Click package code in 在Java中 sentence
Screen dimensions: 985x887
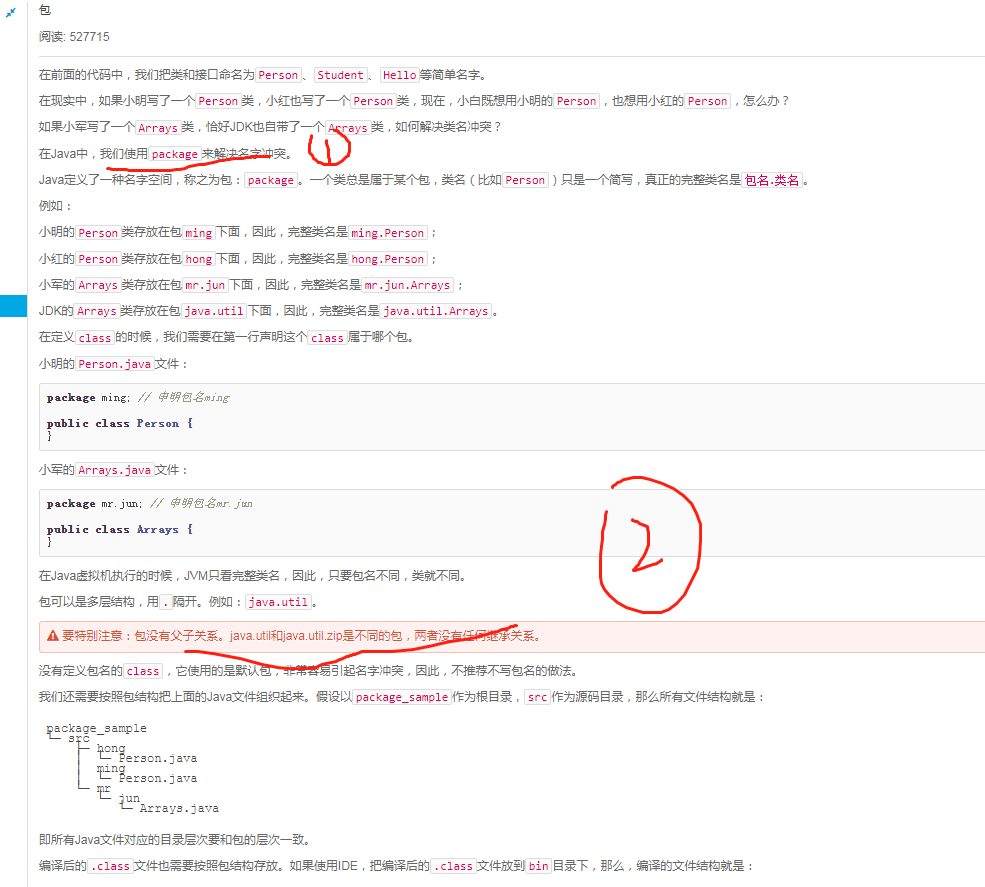(x=175, y=155)
